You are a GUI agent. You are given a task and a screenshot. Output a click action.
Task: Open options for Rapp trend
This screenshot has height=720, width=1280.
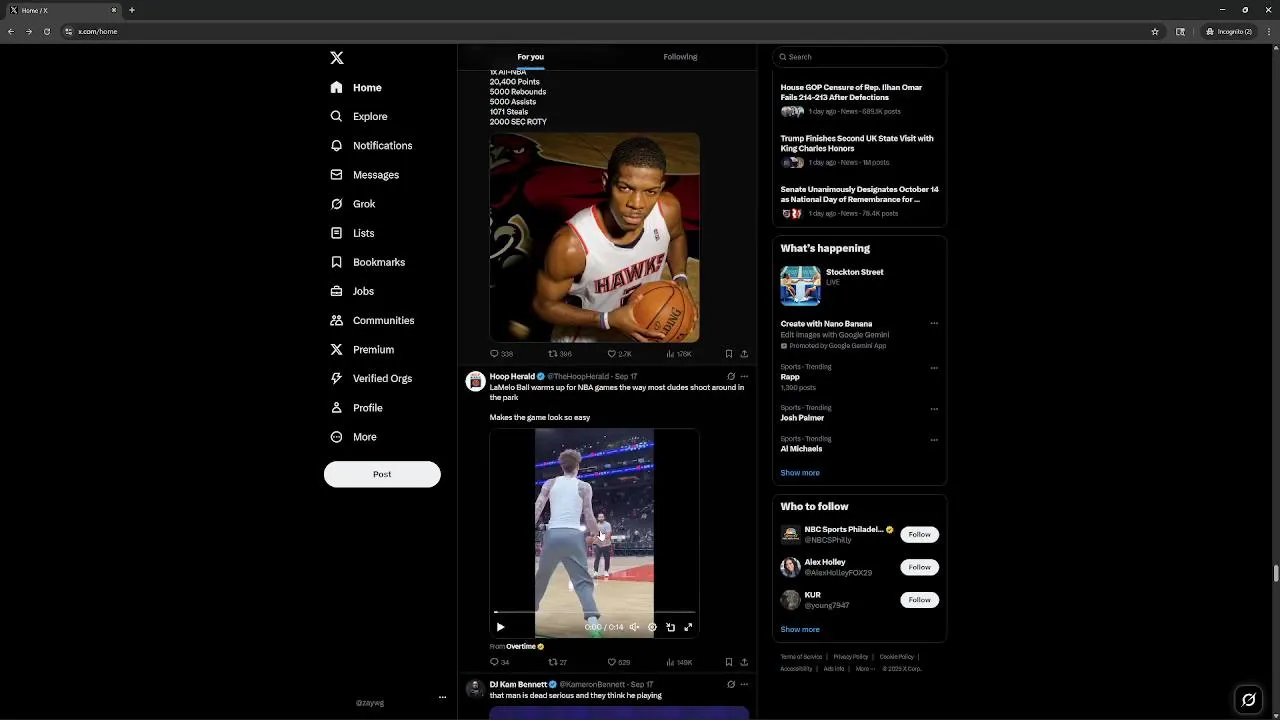coord(934,368)
